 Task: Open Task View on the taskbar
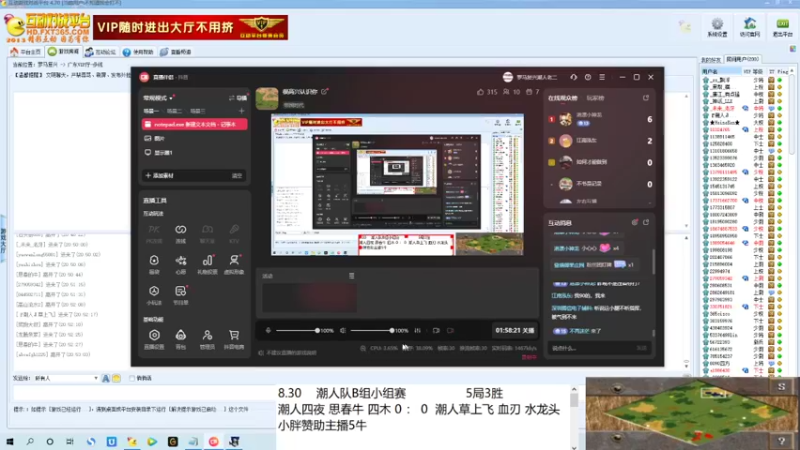(x=70, y=442)
